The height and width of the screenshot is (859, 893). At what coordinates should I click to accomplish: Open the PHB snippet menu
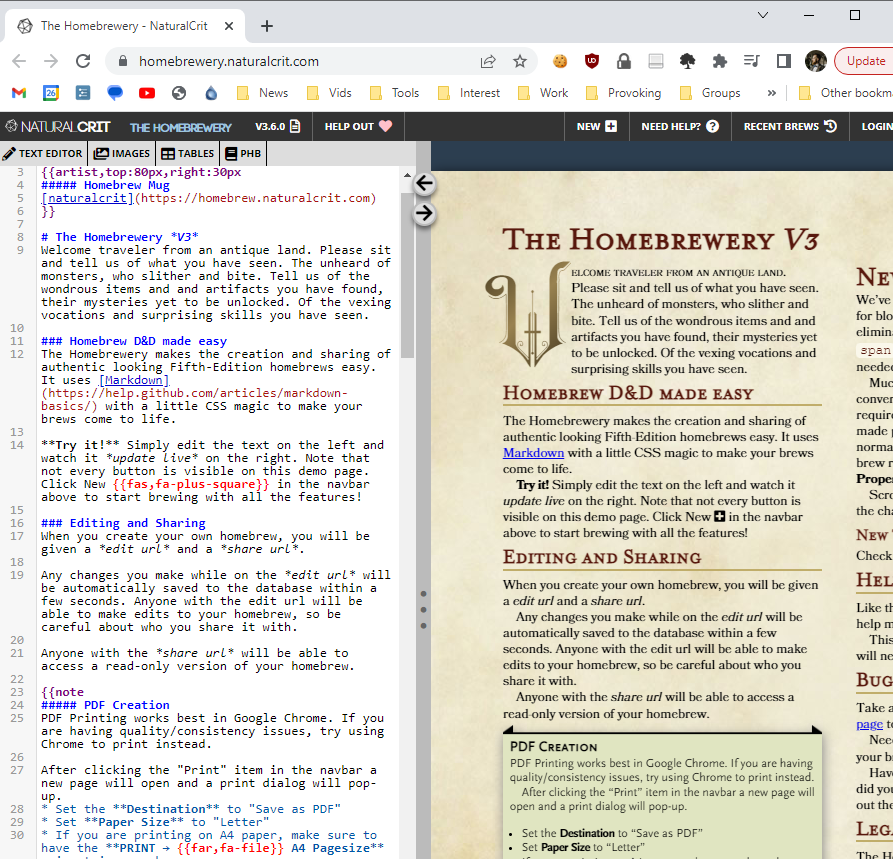pyautogui.click(x=243, y=153)
